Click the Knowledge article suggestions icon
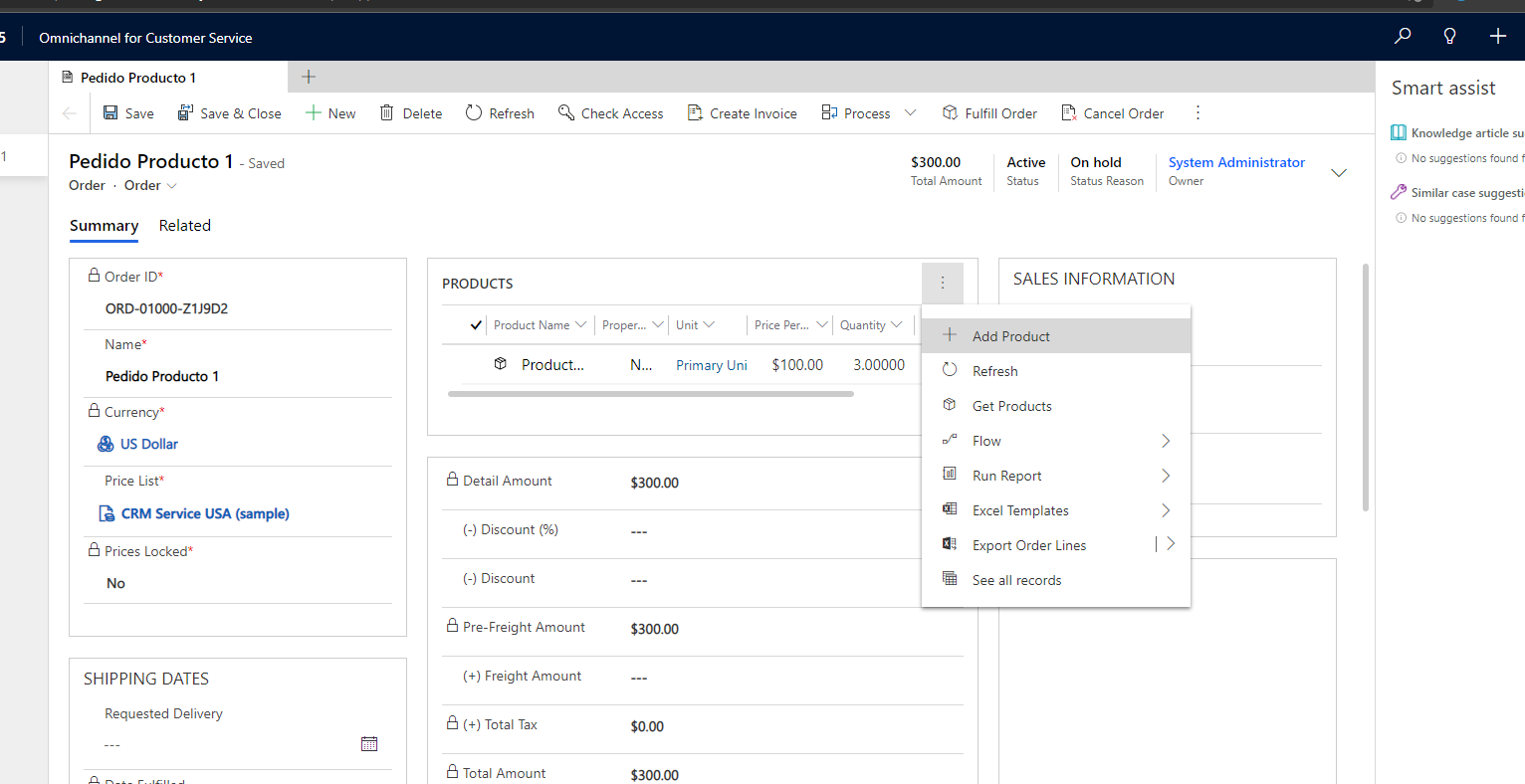This screenshot has height=784, width=1525. pos(1399,132)
